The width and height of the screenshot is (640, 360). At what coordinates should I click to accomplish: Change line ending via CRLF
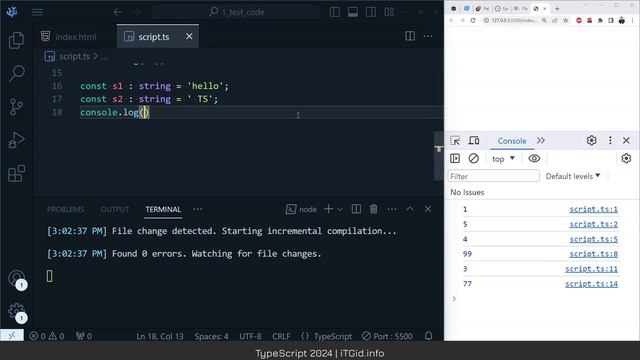(x=281, y=336)
